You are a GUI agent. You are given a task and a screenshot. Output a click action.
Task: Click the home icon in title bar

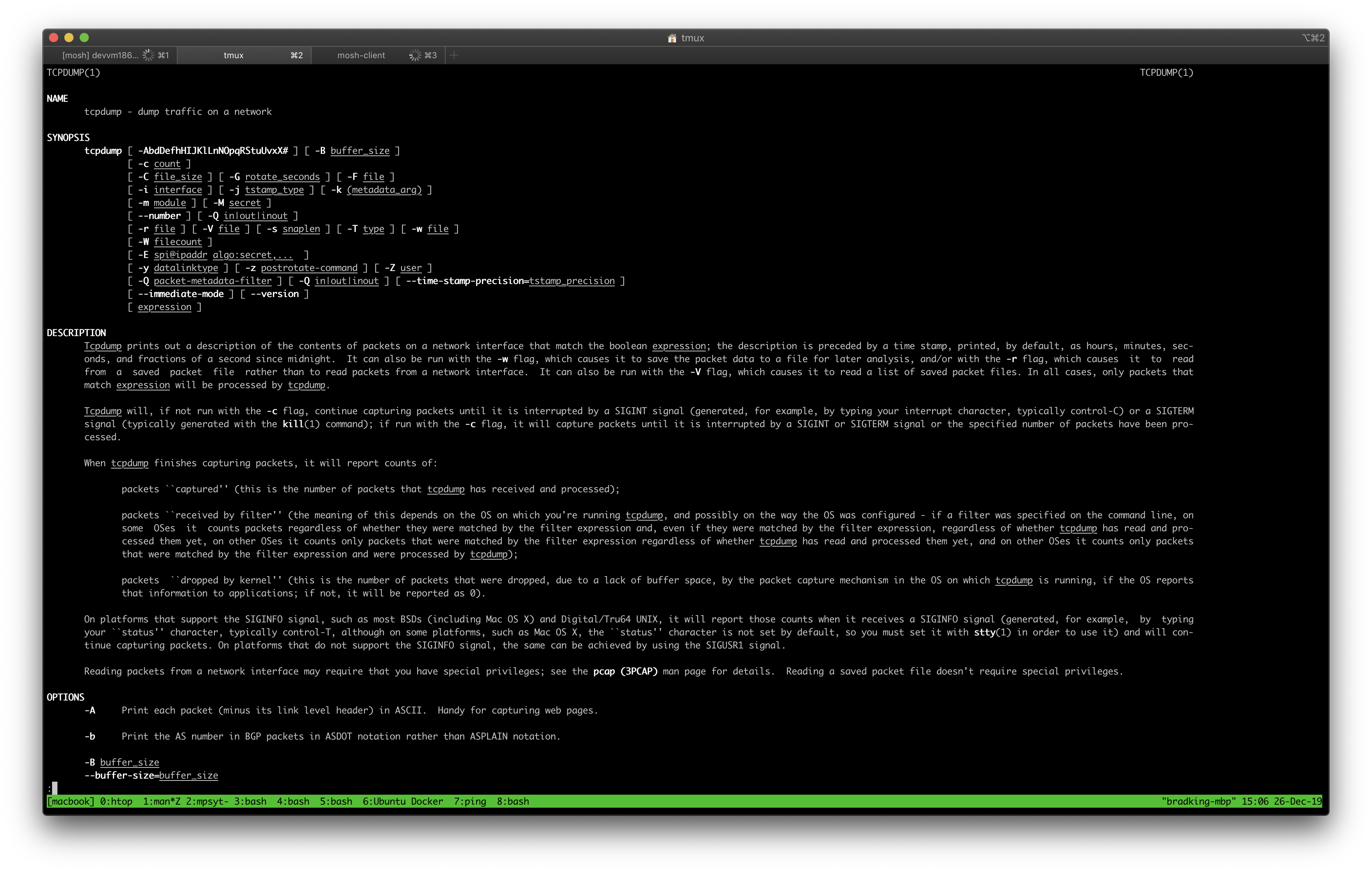click(672, 38)
